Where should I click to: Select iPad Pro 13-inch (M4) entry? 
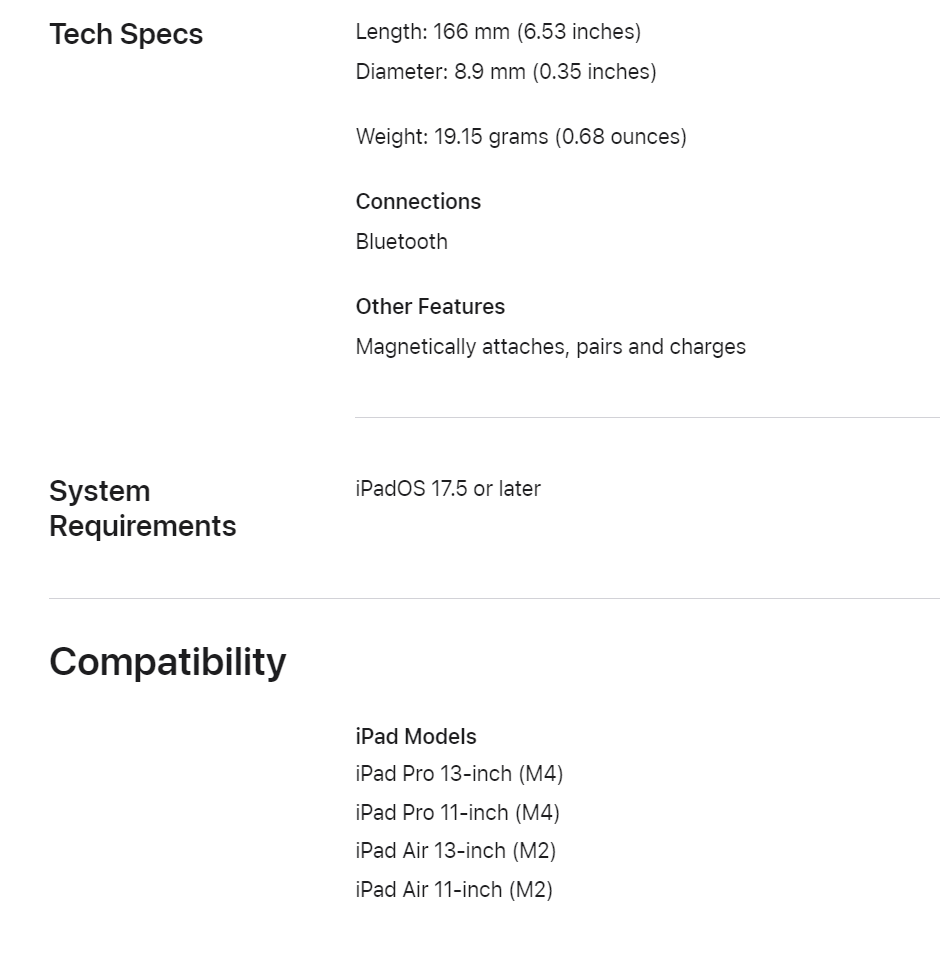click(x=460, y=774)
